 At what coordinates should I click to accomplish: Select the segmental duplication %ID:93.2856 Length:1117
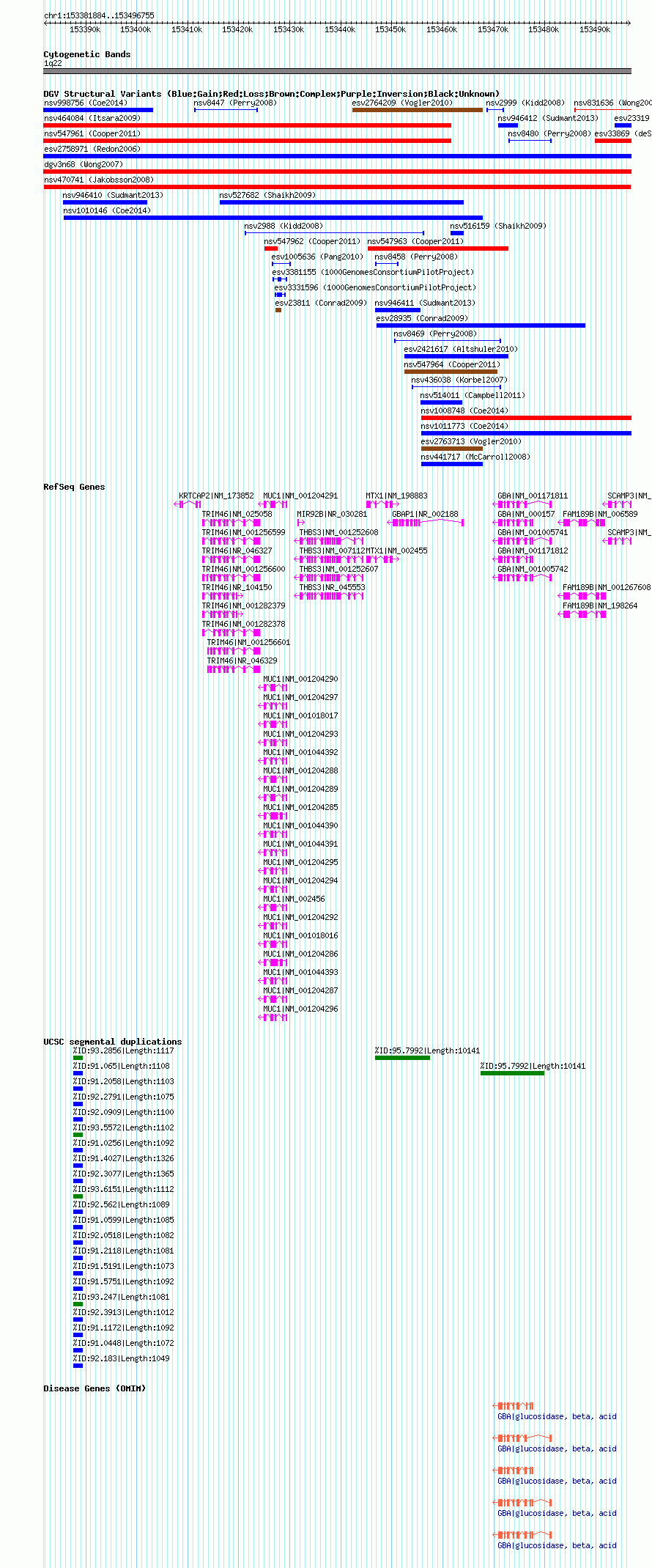(x=78, y=1058)
